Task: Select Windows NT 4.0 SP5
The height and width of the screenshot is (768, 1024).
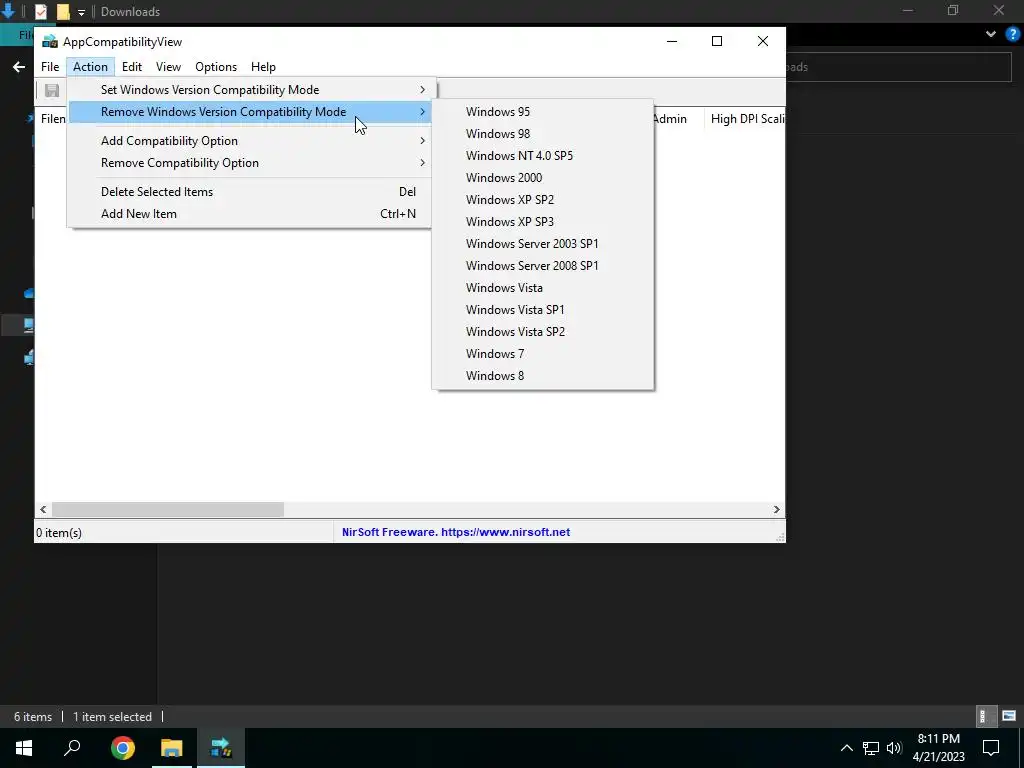Action: [x=543, y=155]
